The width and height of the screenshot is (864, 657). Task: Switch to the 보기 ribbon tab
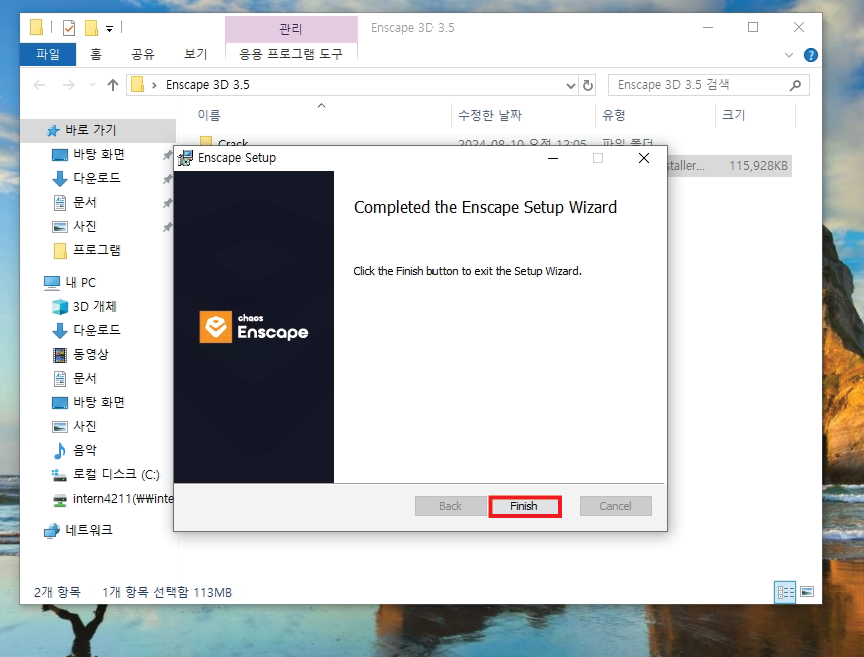pos(196,54)
